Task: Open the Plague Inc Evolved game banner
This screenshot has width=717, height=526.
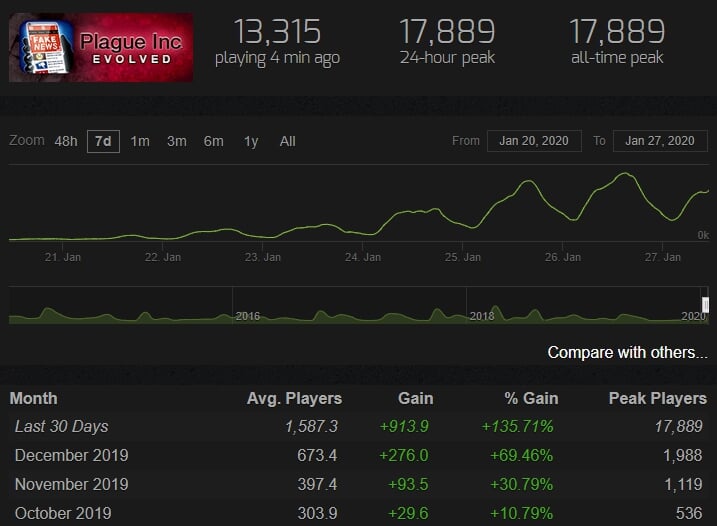Action: coord(101,48)
